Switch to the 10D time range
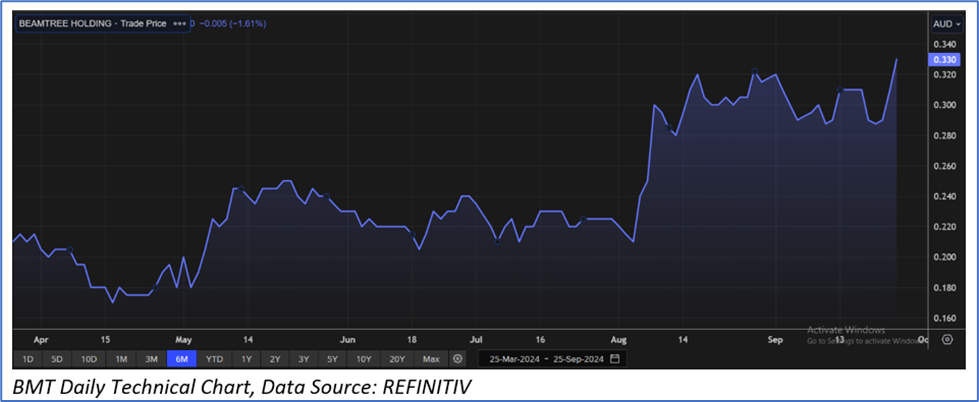Screen dimensions: 979x402 [x=89, y=358]
